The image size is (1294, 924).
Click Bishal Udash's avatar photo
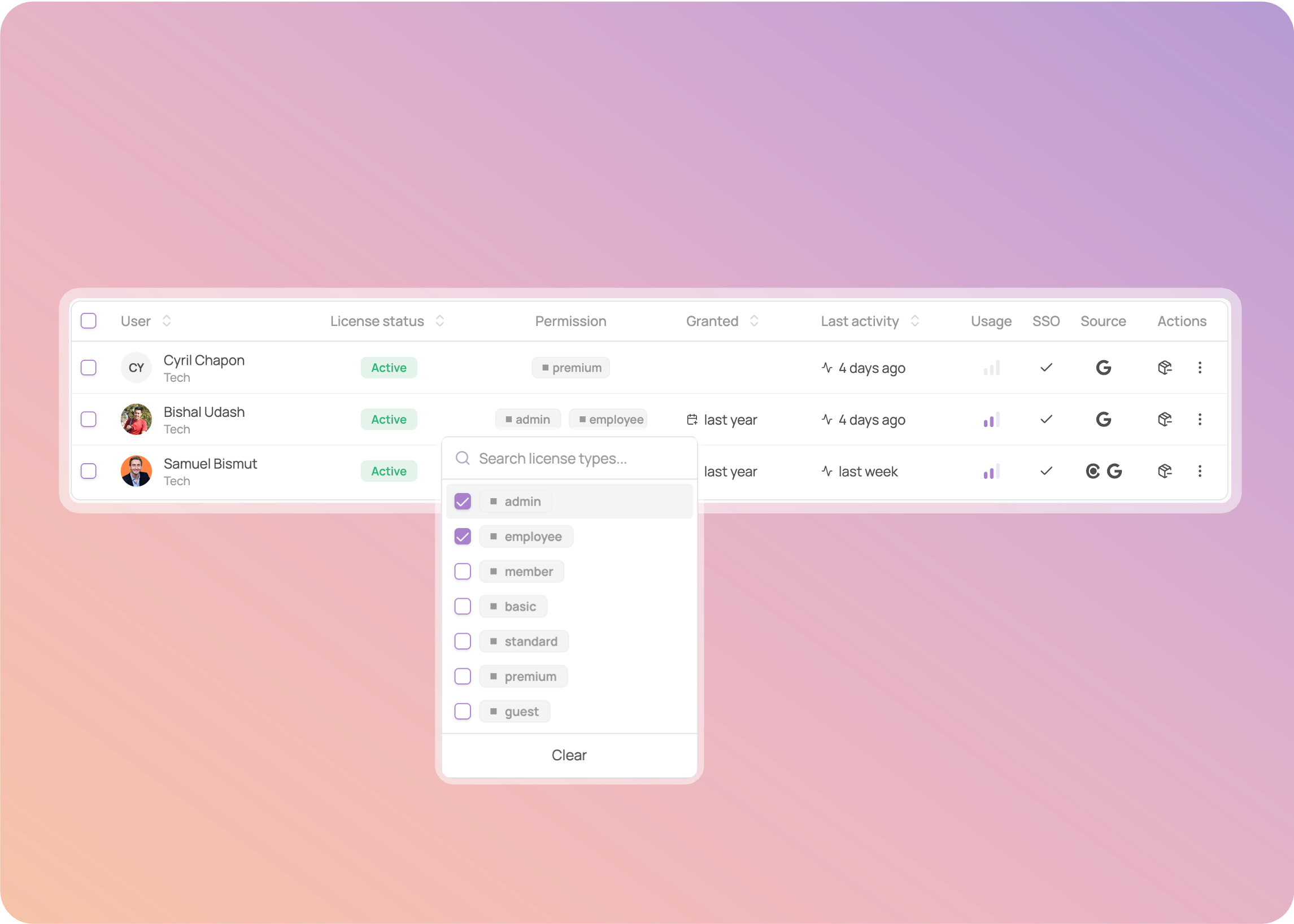pos(137,419)
